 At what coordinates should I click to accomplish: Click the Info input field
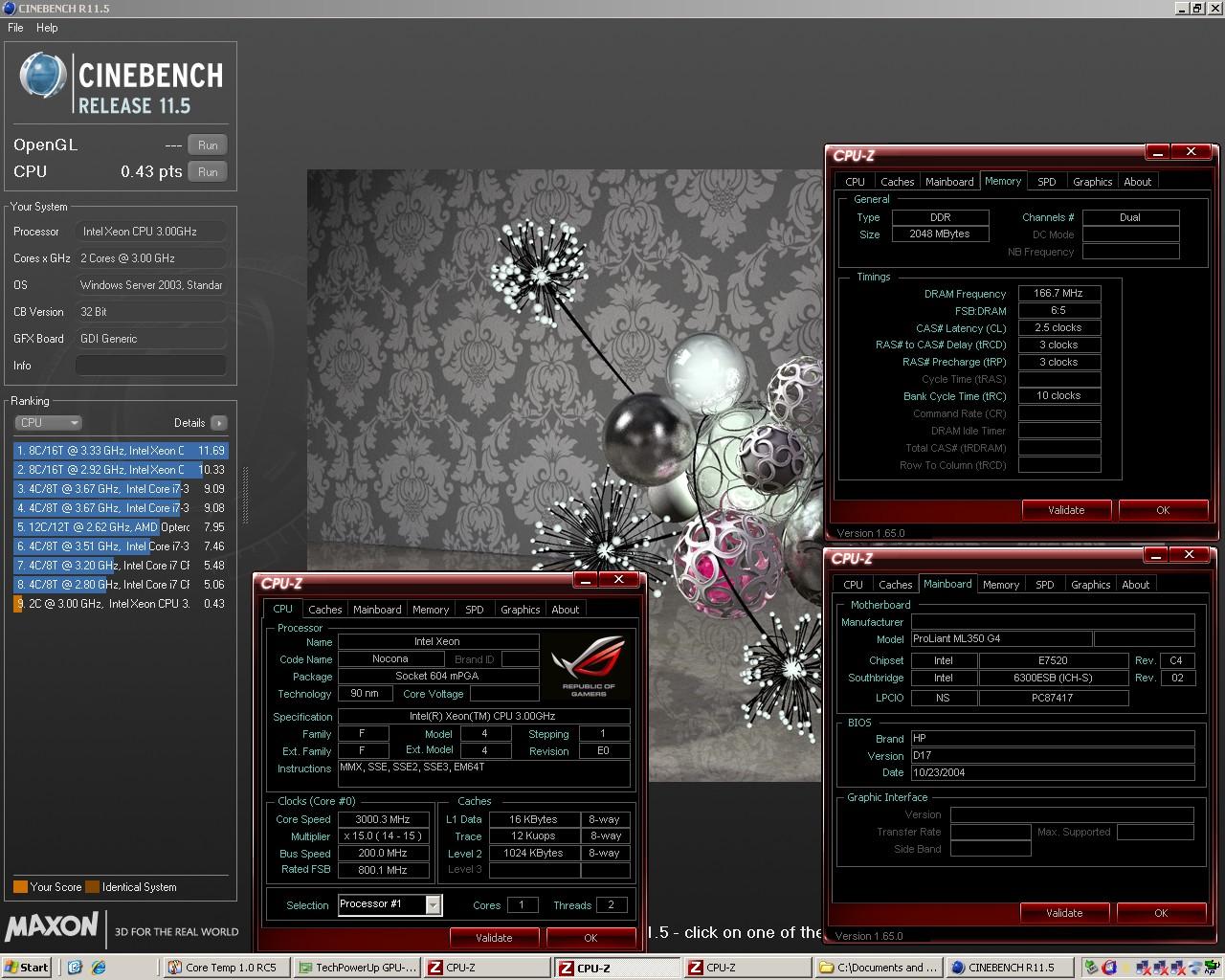pos(151,366)
